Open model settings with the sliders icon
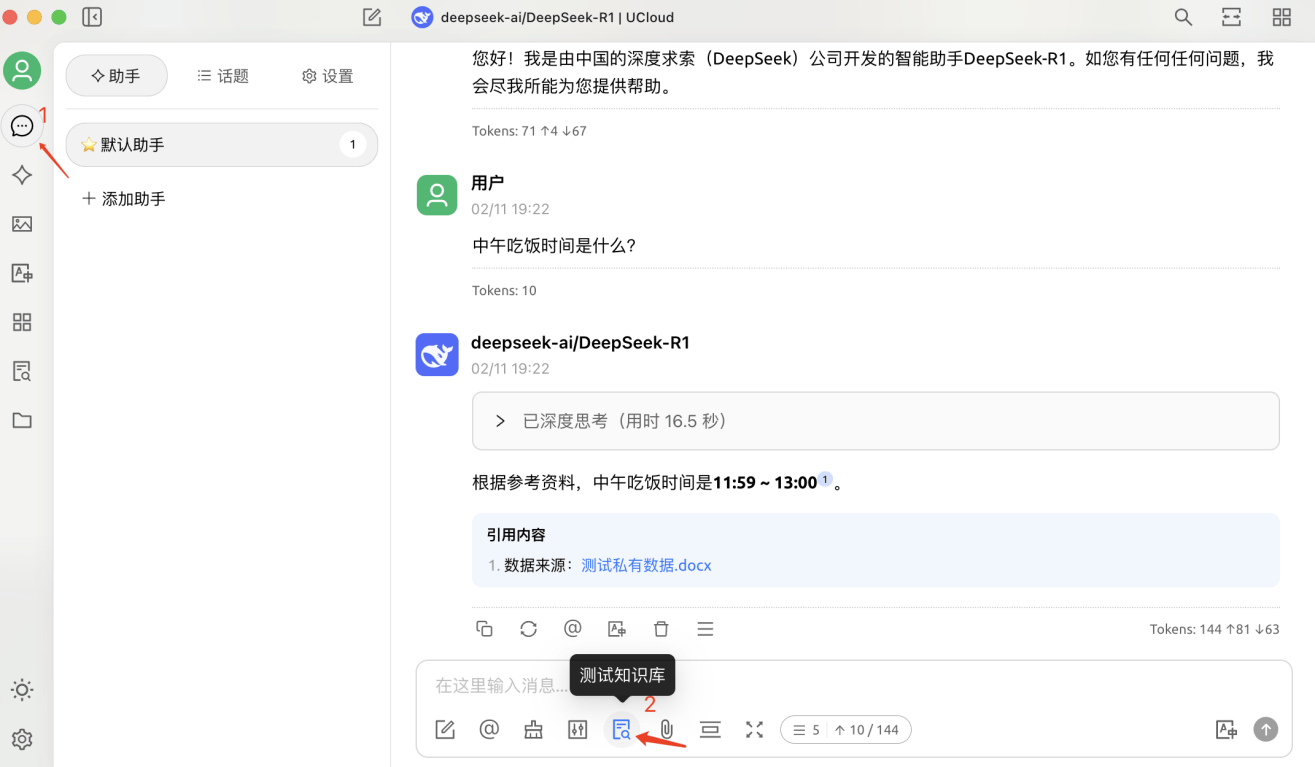Screen dimensions: 1315x767 click(x=577, y=729)
